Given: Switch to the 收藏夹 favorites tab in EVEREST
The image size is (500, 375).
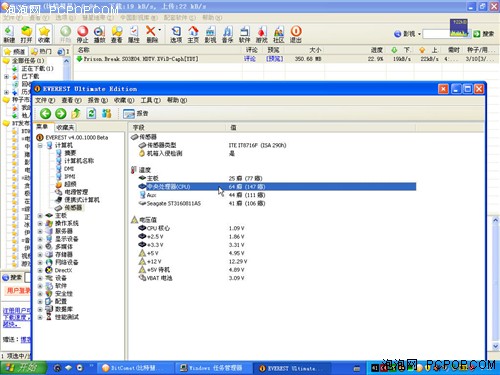Looking at the screenshot, I should (x=65, y=127).
